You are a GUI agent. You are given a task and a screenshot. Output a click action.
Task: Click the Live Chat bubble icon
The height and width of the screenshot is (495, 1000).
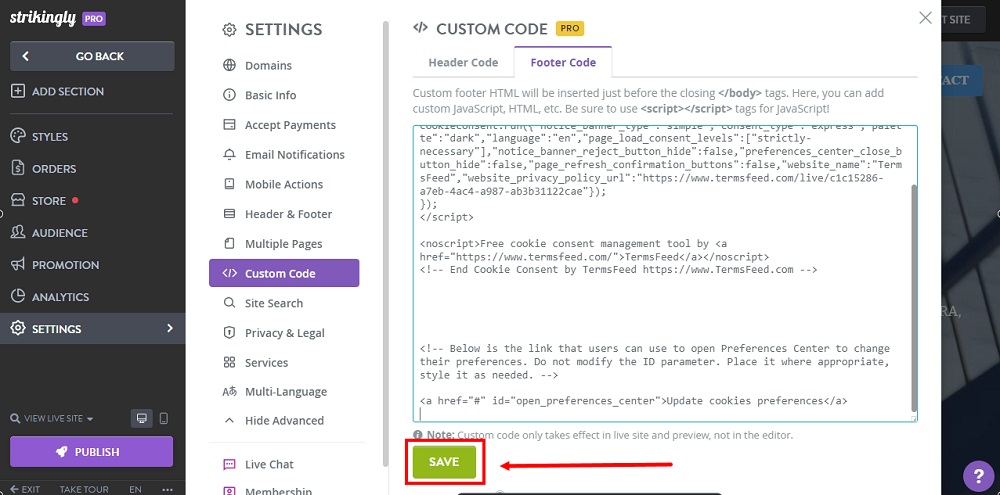coord(229,464)
